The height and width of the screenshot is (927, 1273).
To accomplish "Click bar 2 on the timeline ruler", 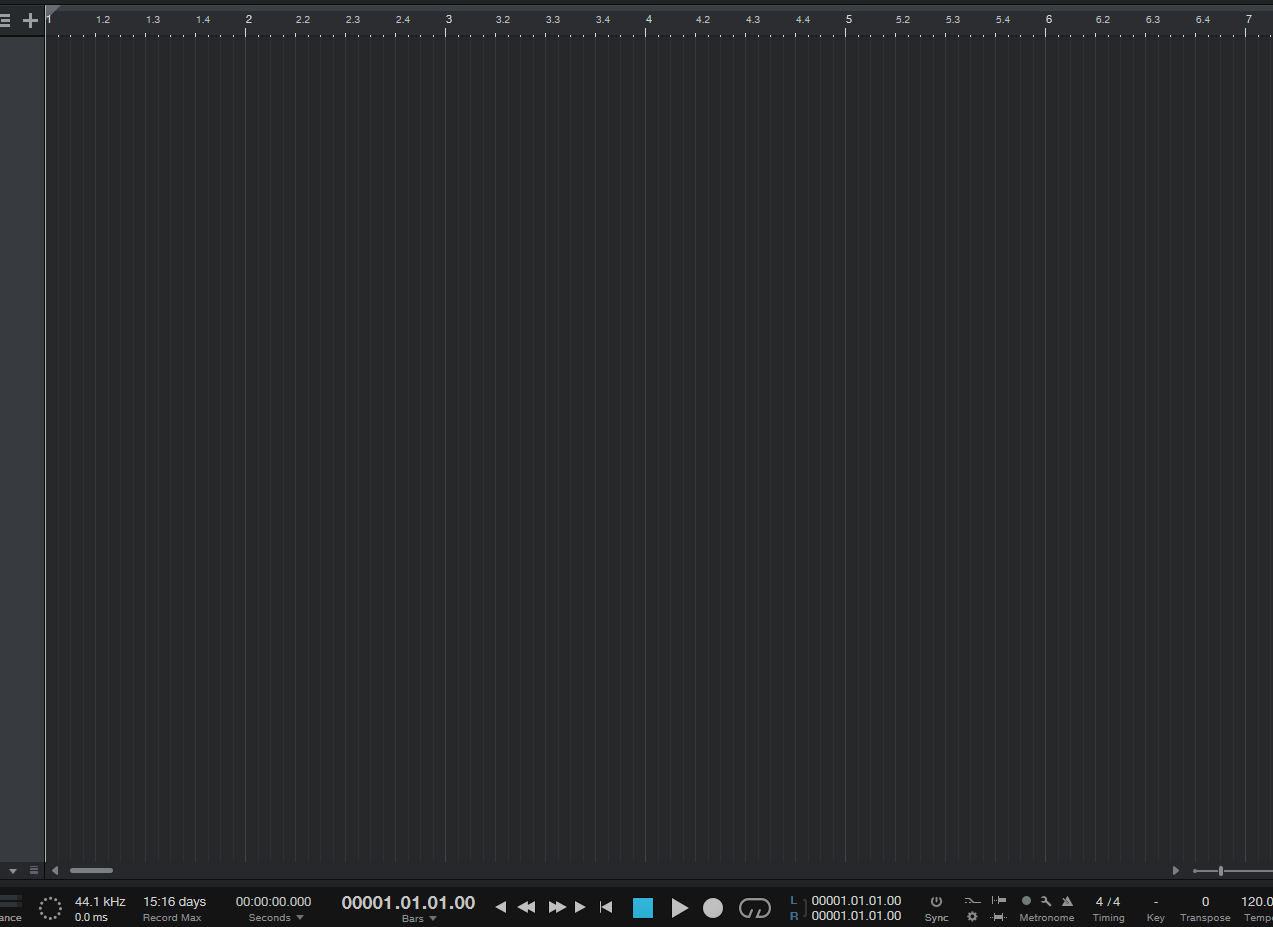I will click(249, 19).
